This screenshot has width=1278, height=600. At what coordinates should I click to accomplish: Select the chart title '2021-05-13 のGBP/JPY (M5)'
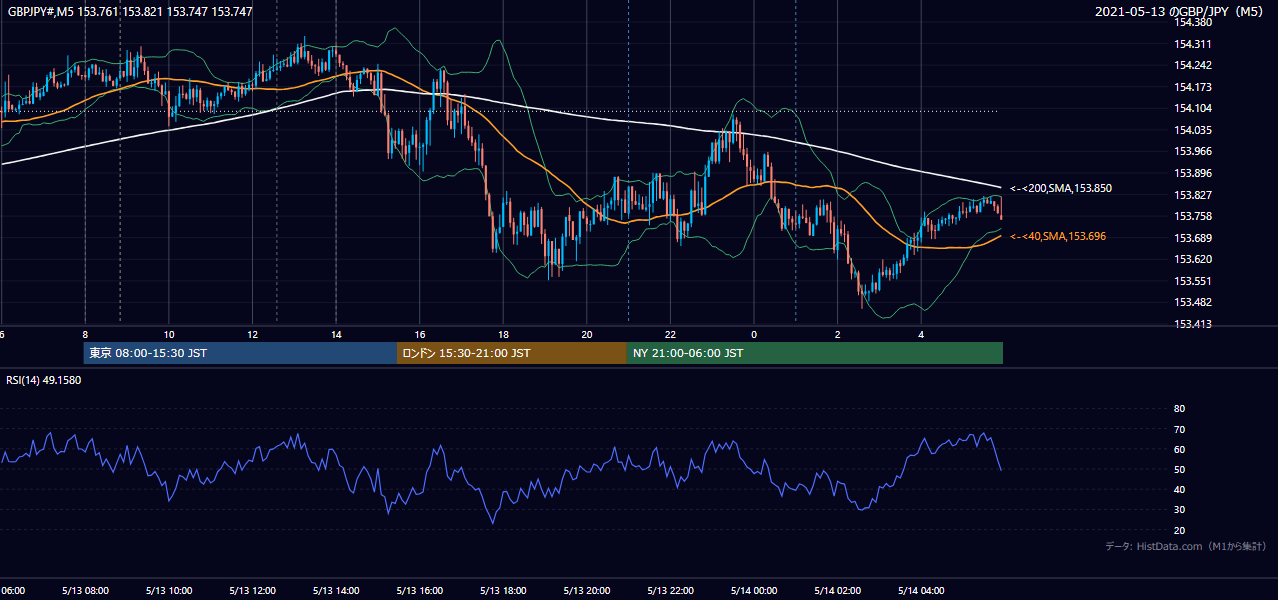pyautogui.click(x=1180, y=11)
